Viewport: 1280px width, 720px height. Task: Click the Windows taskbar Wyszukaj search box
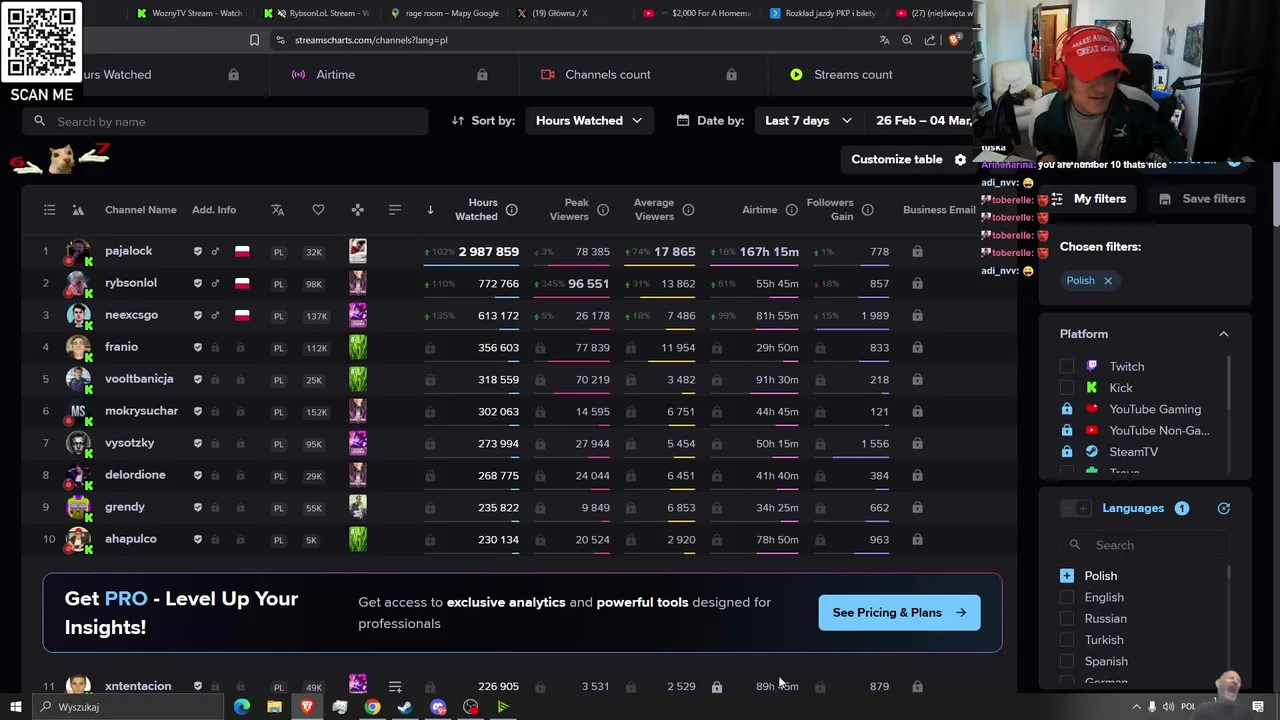pos(130,707)
